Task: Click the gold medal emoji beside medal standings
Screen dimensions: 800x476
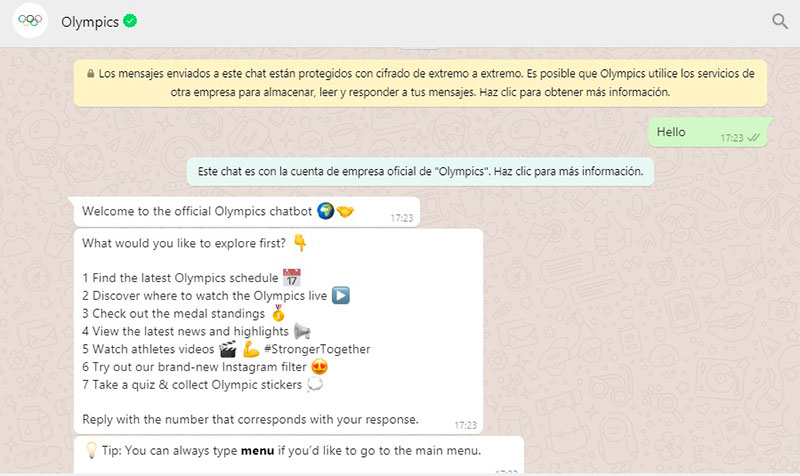Action: [278, 313]
